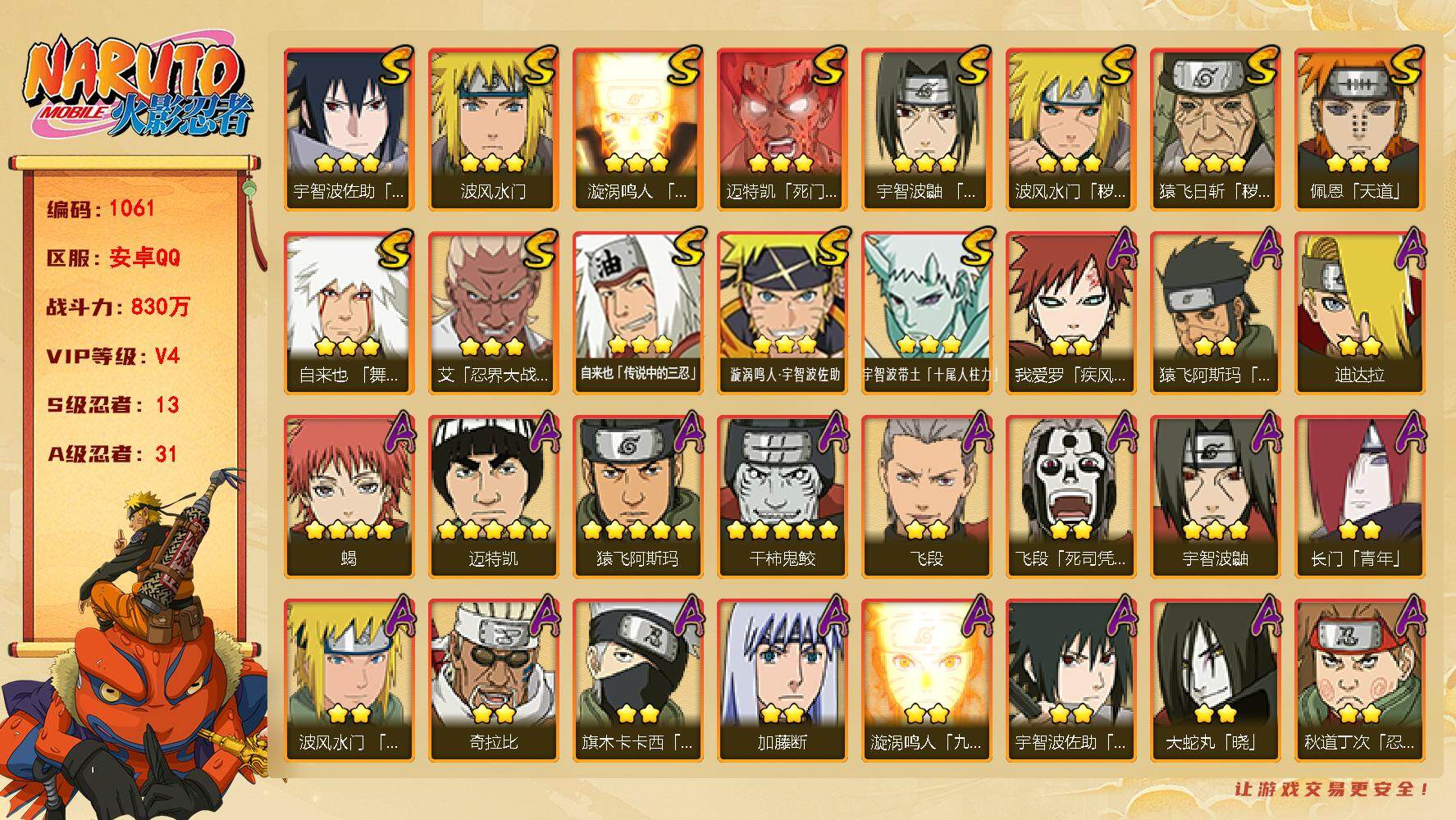This screenshot has width=1456, height=820.
Task: Select the 宇智波鼬 A-rank card
Action: click(x=1215, y=497)
